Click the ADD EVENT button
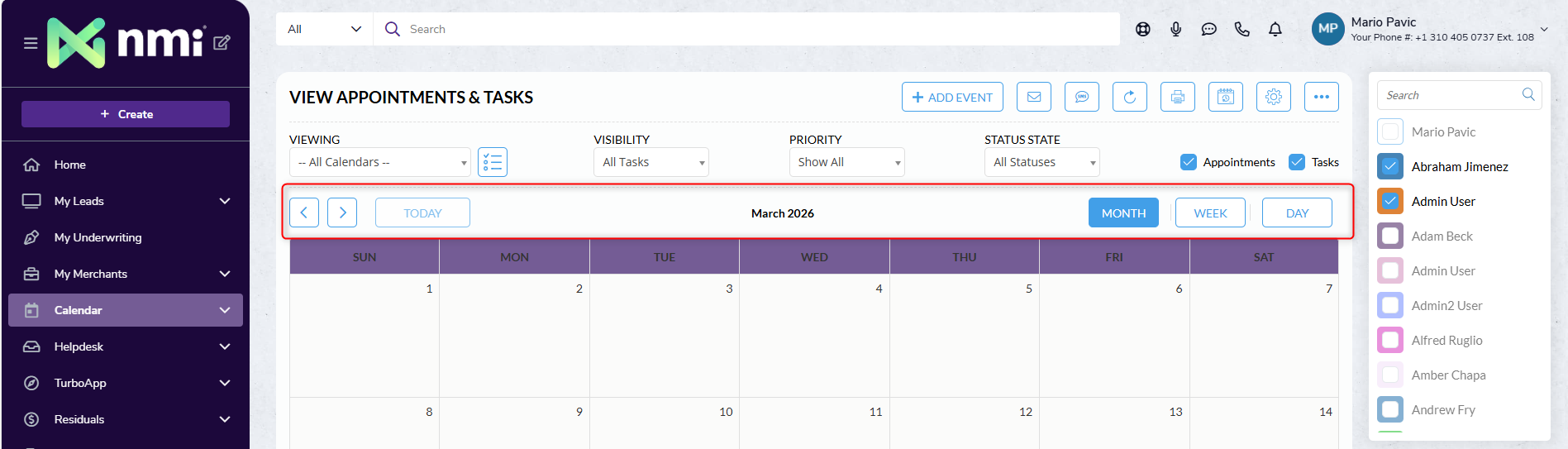 click(952, 97)
